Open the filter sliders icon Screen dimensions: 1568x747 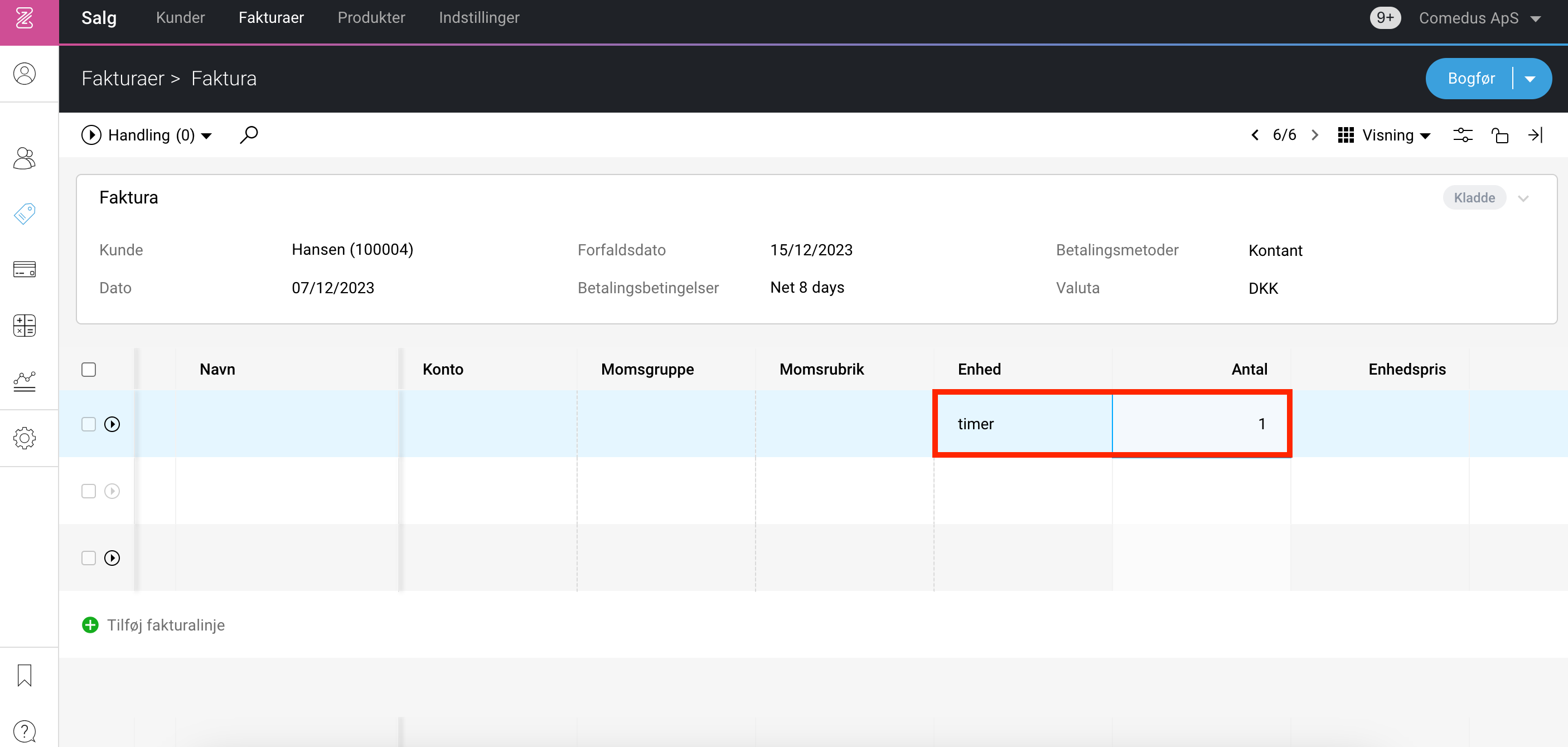[x=1463, y=135]
